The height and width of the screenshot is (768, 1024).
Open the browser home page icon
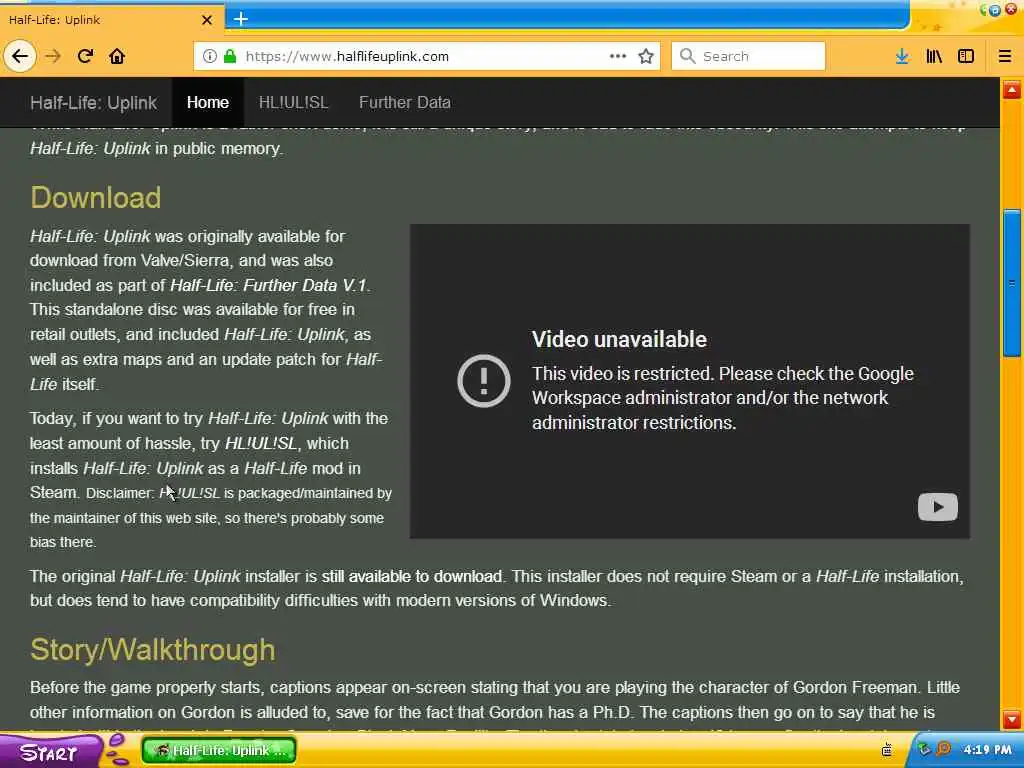[x=117, y=56]
